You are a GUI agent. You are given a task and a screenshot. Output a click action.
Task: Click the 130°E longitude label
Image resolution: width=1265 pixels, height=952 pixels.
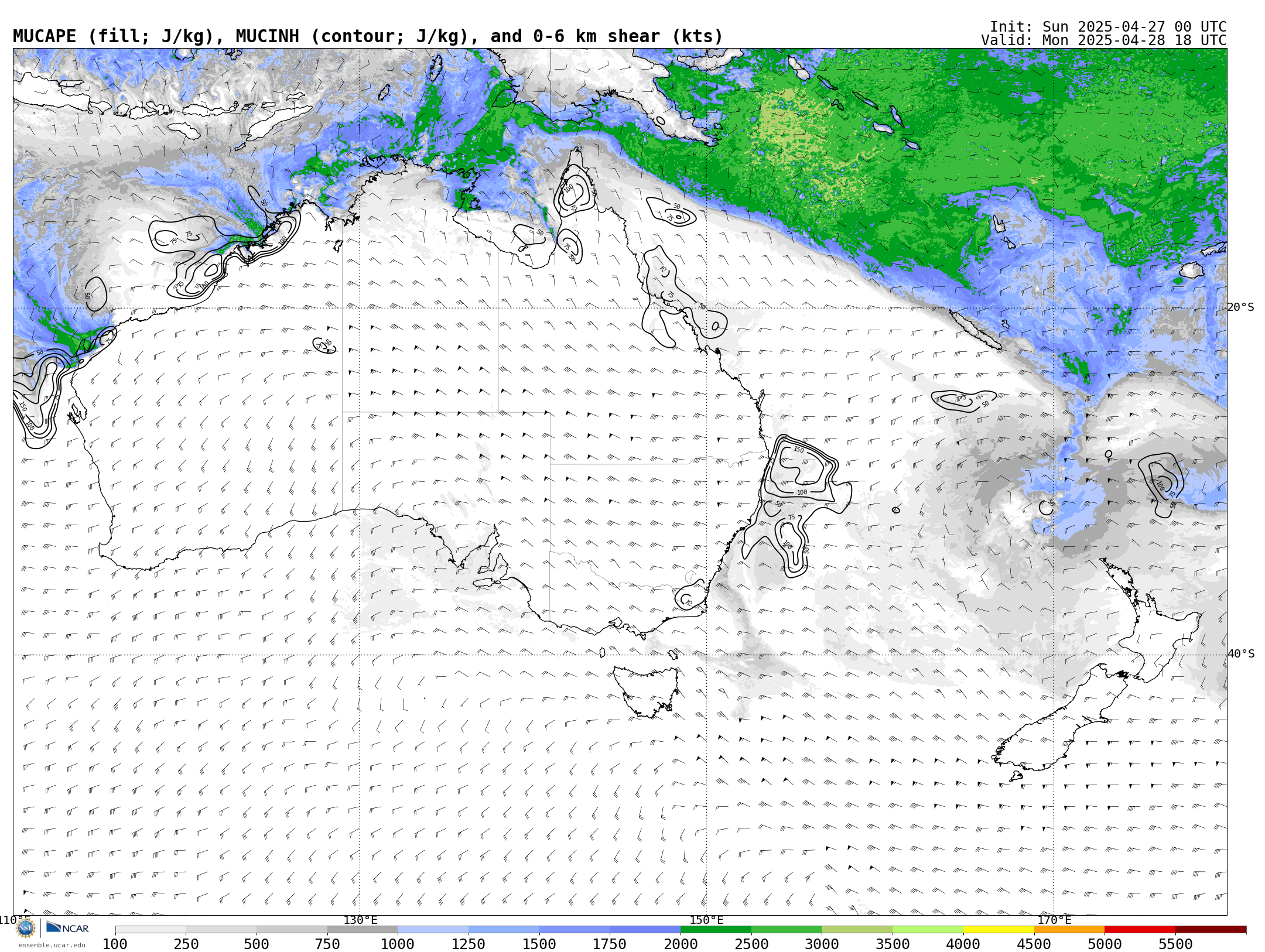tap(360, 920)
